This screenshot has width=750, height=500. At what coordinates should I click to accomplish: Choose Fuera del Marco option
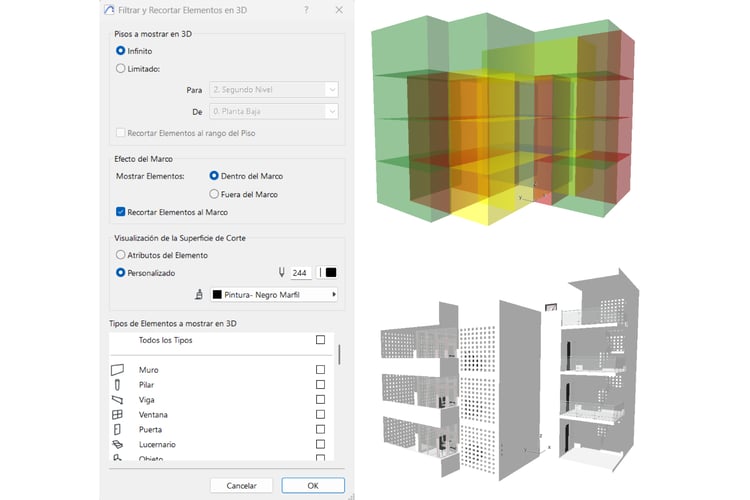(214, 194)
